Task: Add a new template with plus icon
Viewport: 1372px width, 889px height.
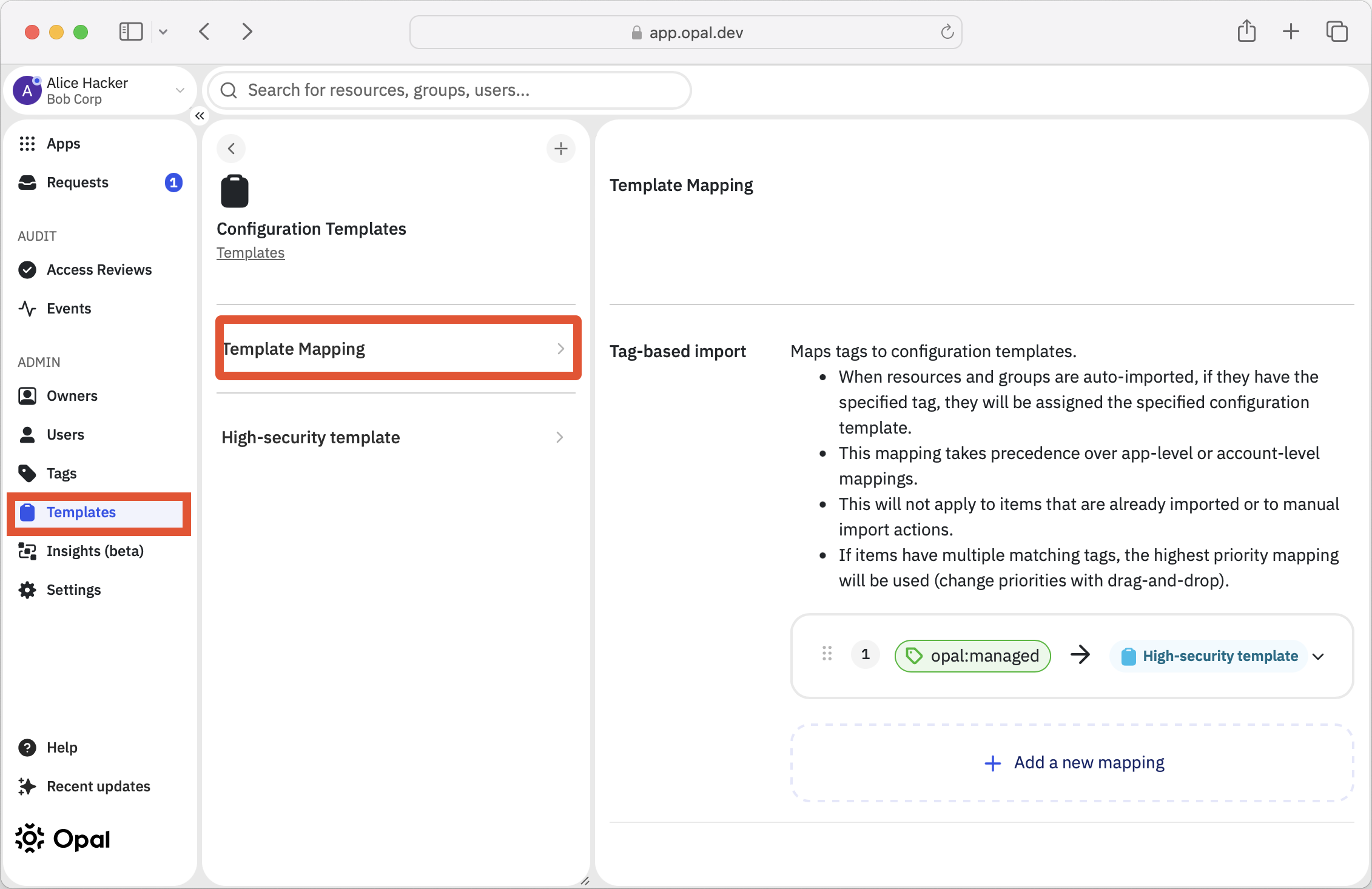Action: pos(561,149)
